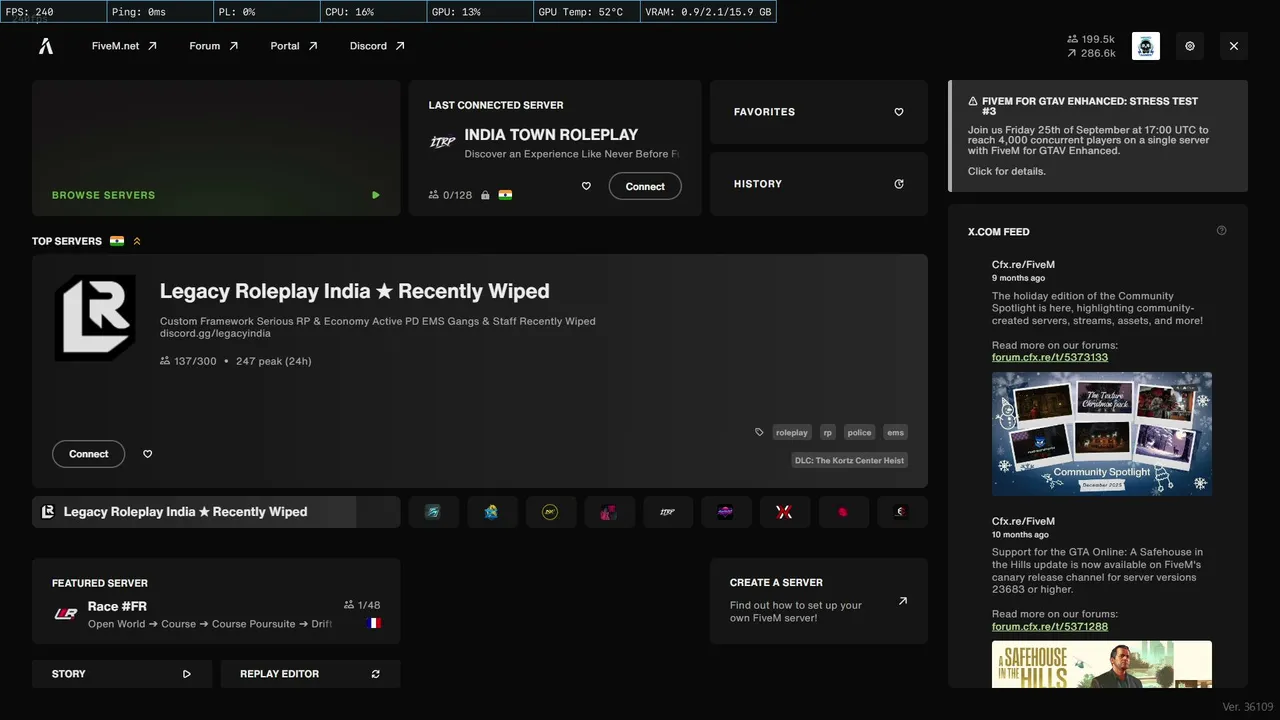1280x720 pixels.
Task: Connect to India Town Roleplay
Action: (645, 186)
